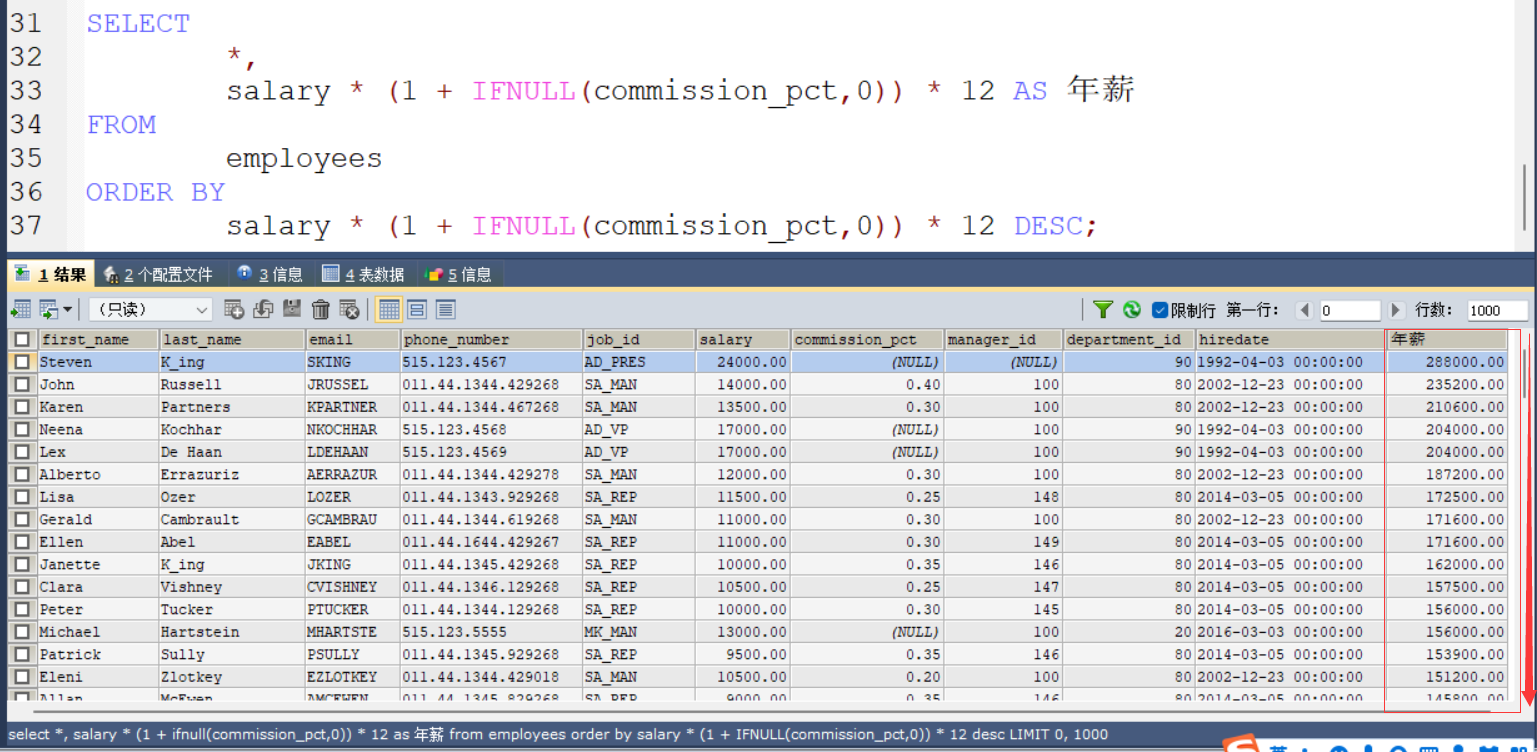The image size is (1537, 752).
Task: Check the row checkbox for Karen Partners
Action: (22, 407)
